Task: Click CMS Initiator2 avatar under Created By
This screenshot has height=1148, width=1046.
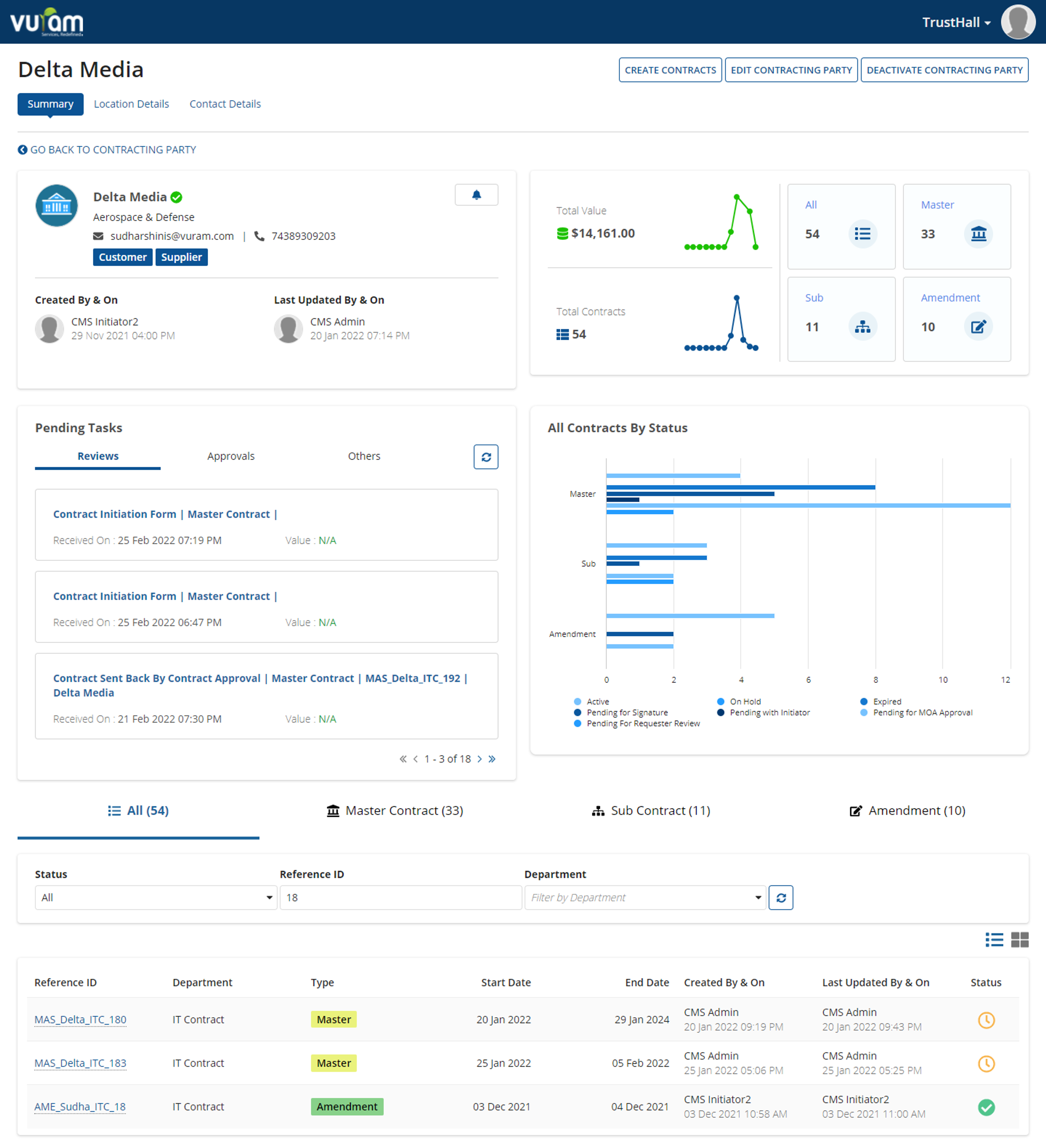Action: click(x=50, y=329)
